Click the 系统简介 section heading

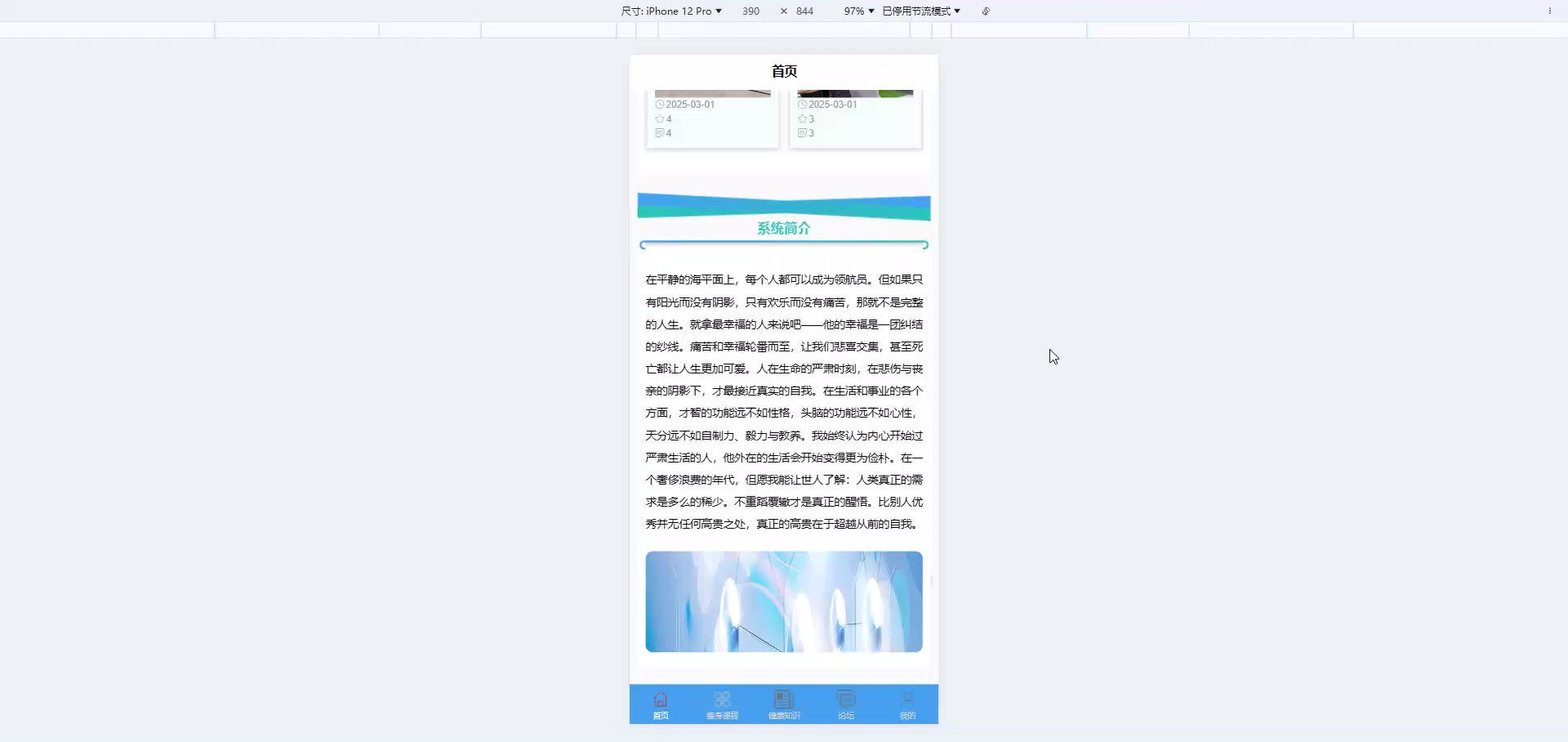[x=784, y=228]
